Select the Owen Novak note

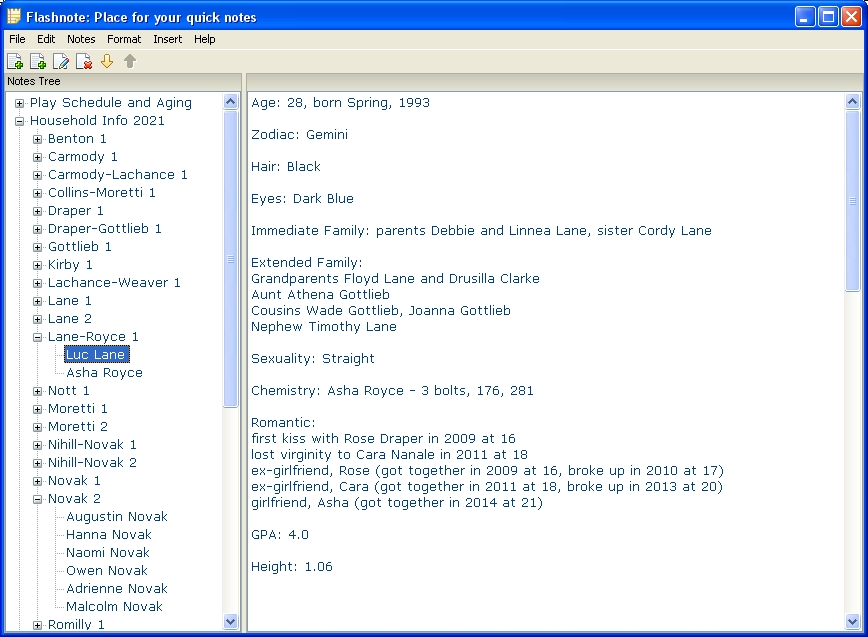tap(106, 571)
